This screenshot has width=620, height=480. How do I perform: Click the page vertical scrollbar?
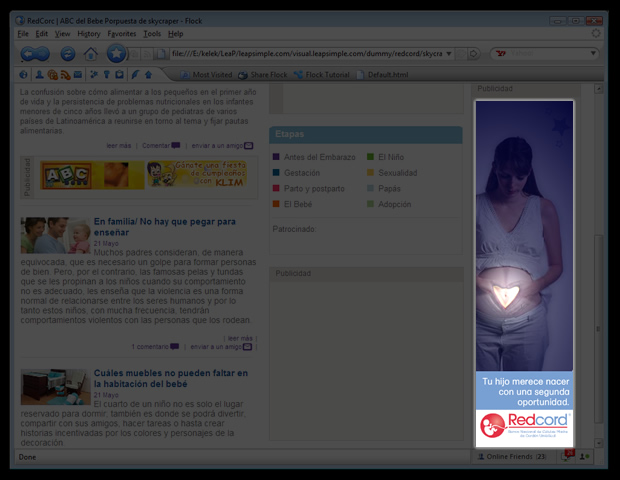tap(598, 300)
